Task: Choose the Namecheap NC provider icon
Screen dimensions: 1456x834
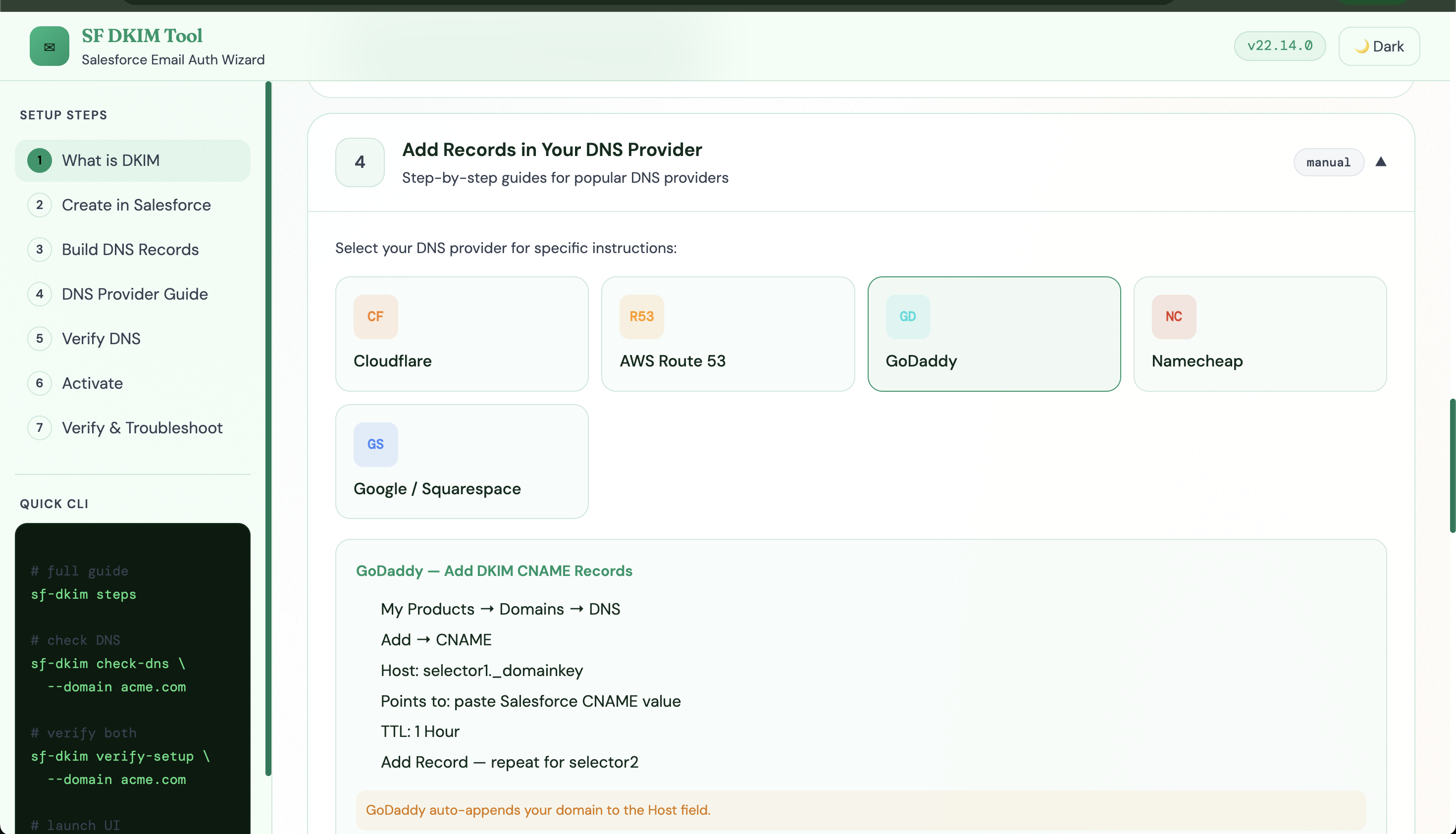Action: tap(1173, 316)
